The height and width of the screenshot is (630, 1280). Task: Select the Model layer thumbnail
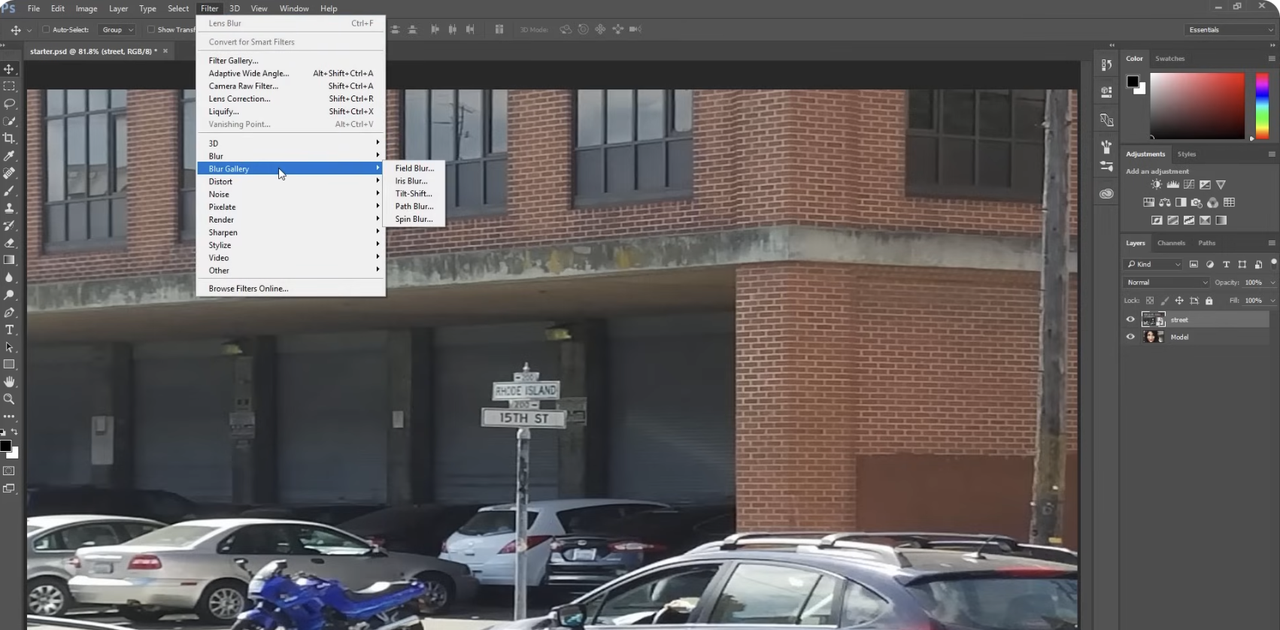point(1153,337)
